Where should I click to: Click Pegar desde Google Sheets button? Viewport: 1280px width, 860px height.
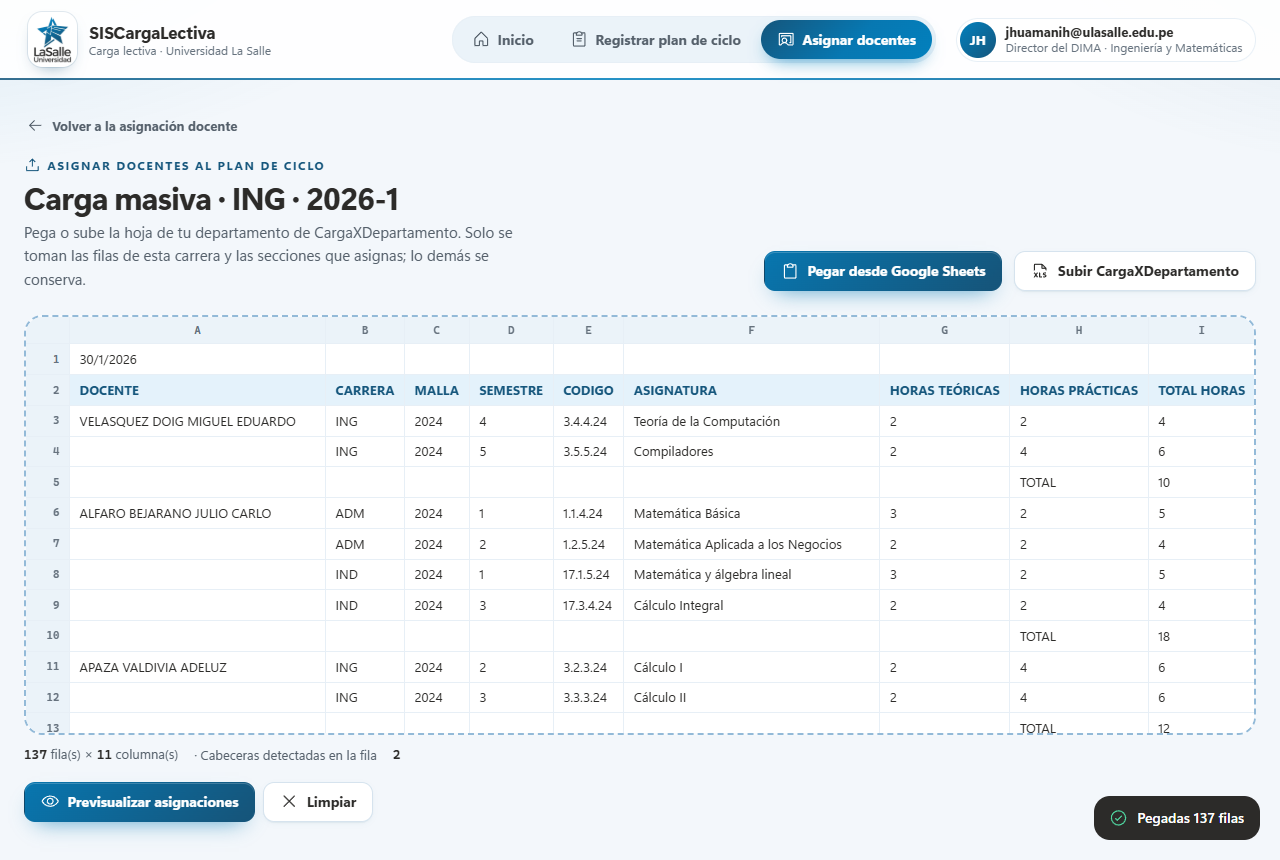tap(883, 271)
